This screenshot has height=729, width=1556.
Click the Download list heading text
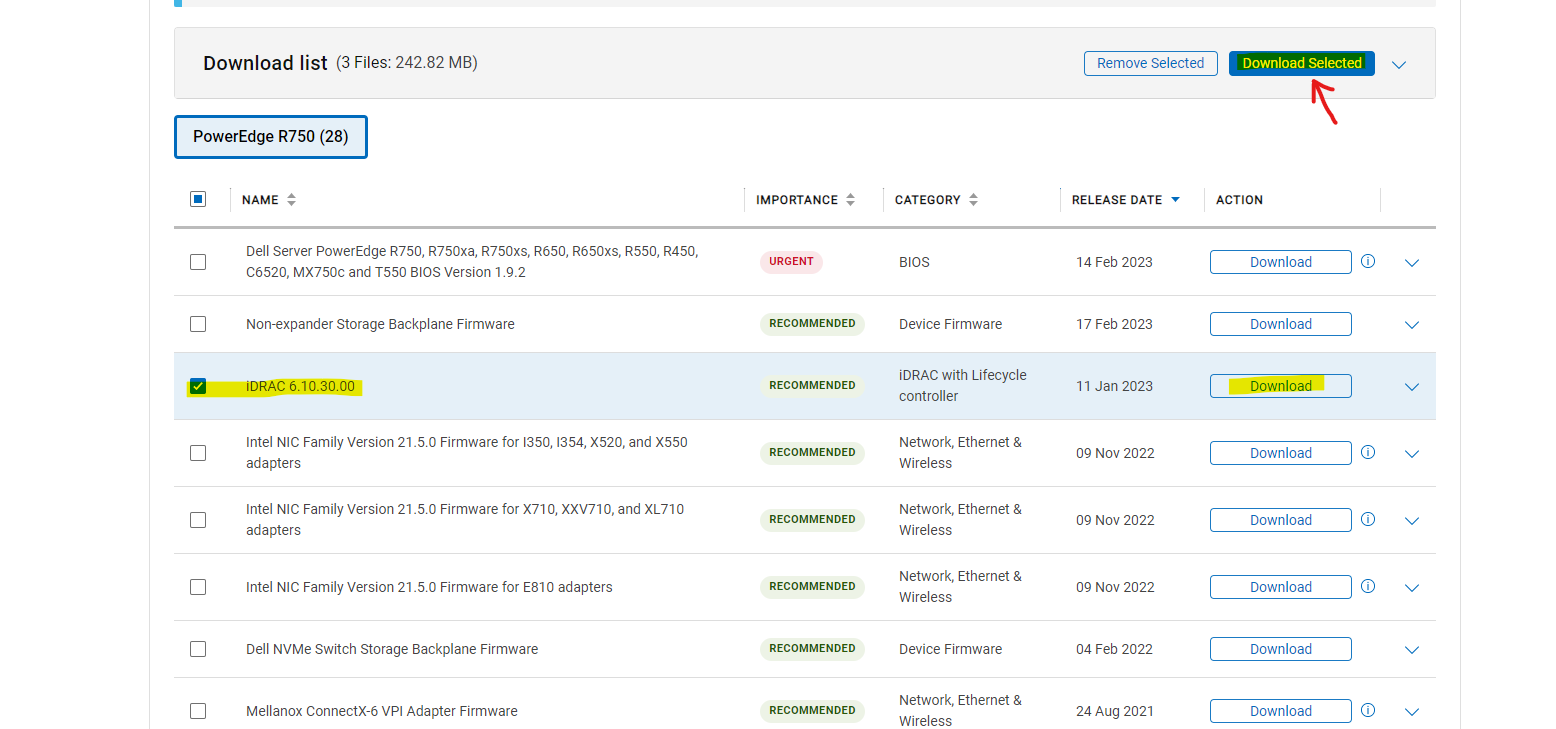(265, 63)
